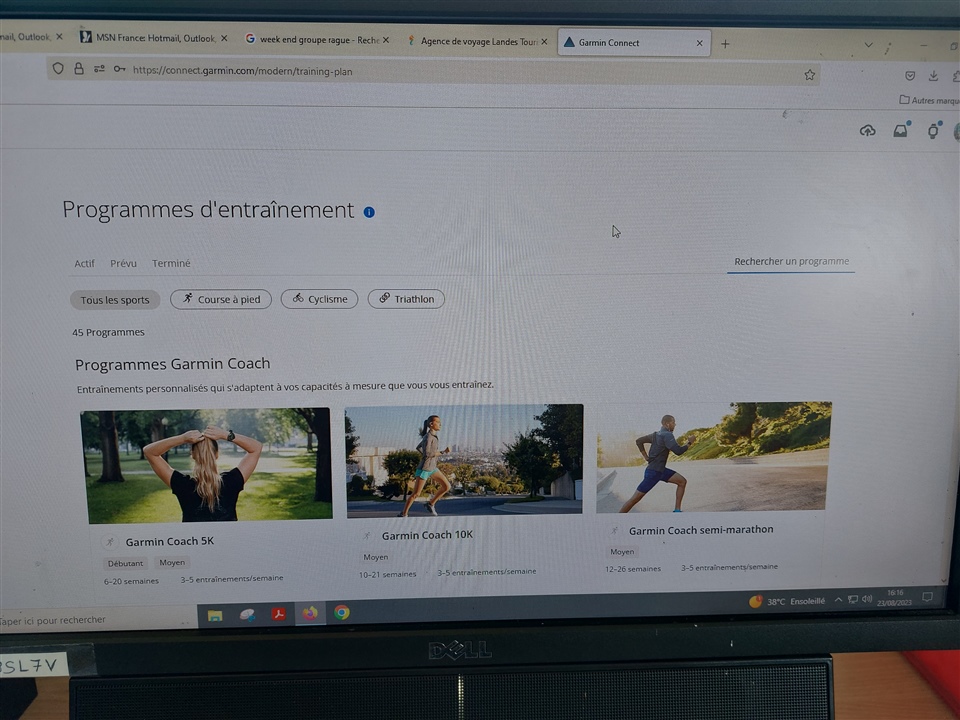Open the Firefox downloads icon
The width and height of the screenshot is (960, 720).
(x=933, y=76)
